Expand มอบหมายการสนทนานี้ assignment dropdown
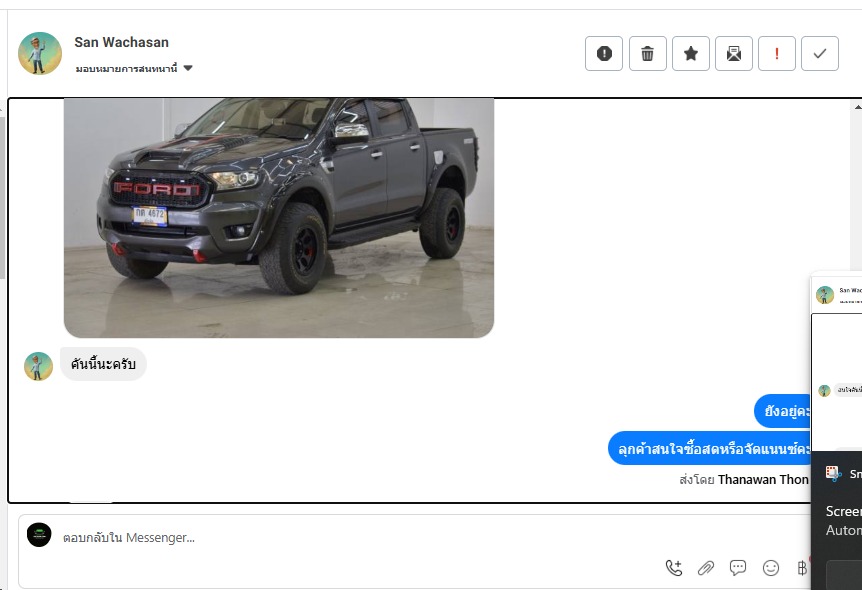The width and height of the screenshot is (862, 590). tap(134, 68)
